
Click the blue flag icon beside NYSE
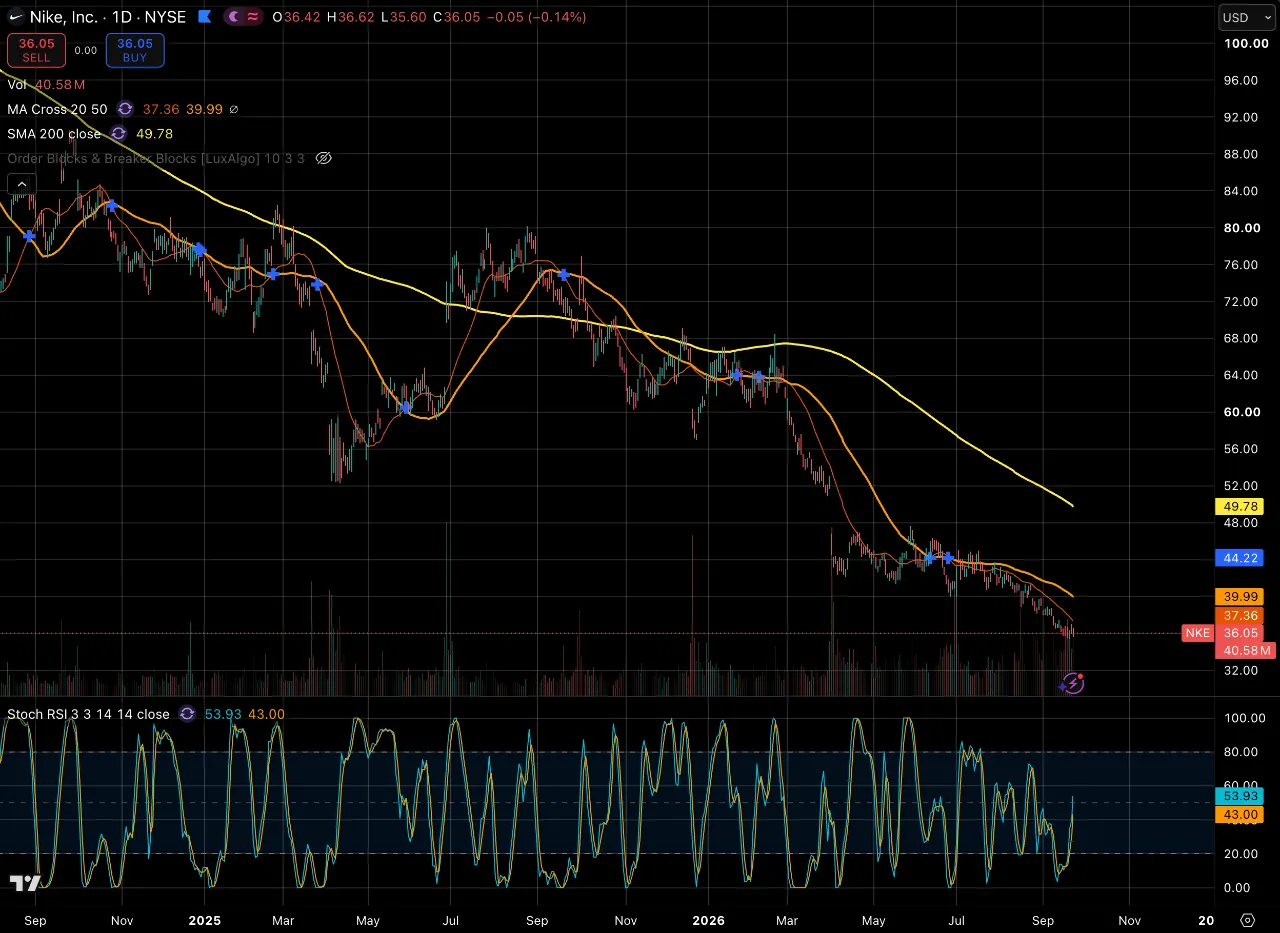coord(204,17)
